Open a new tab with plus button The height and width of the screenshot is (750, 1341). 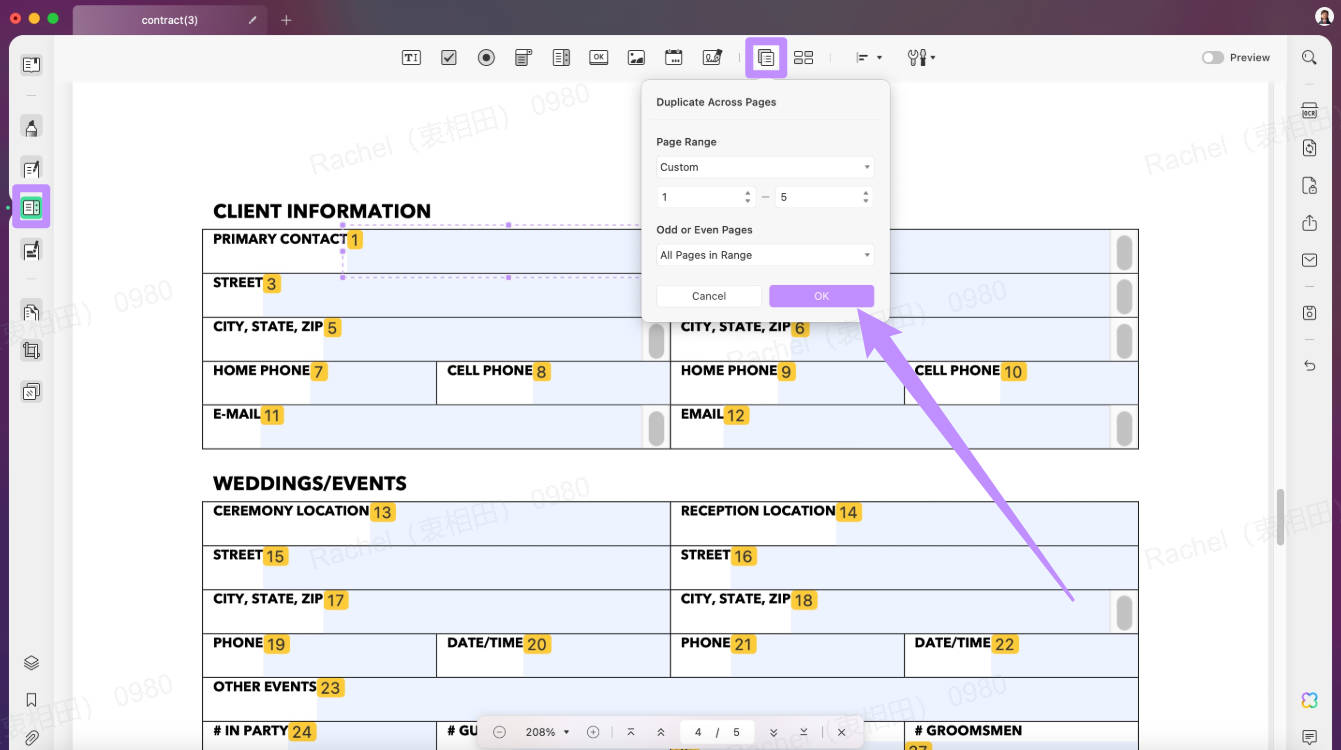[x=286, y=20]
